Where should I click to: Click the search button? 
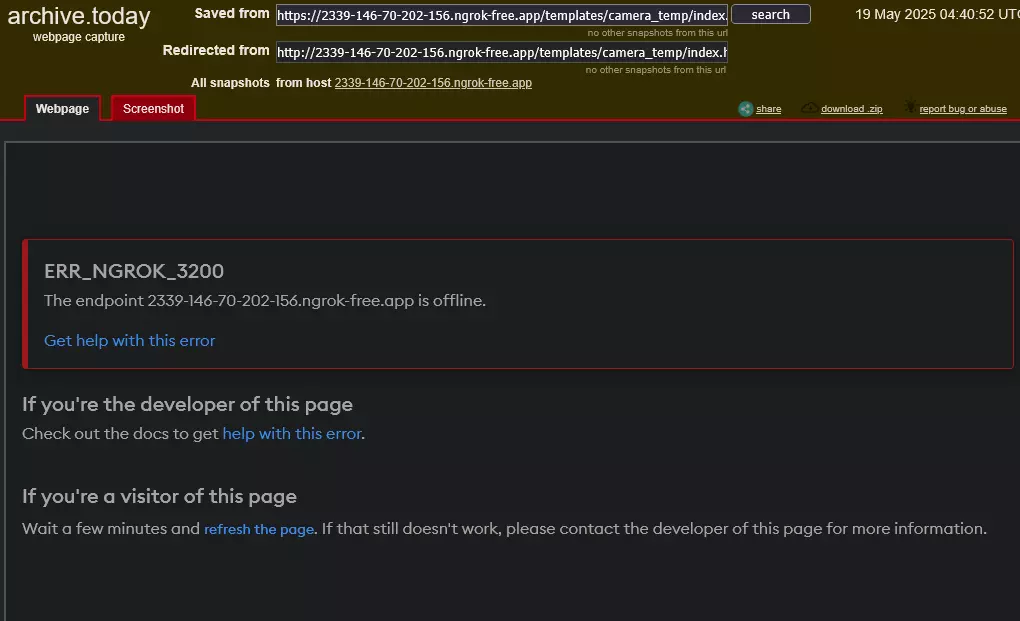771,14
